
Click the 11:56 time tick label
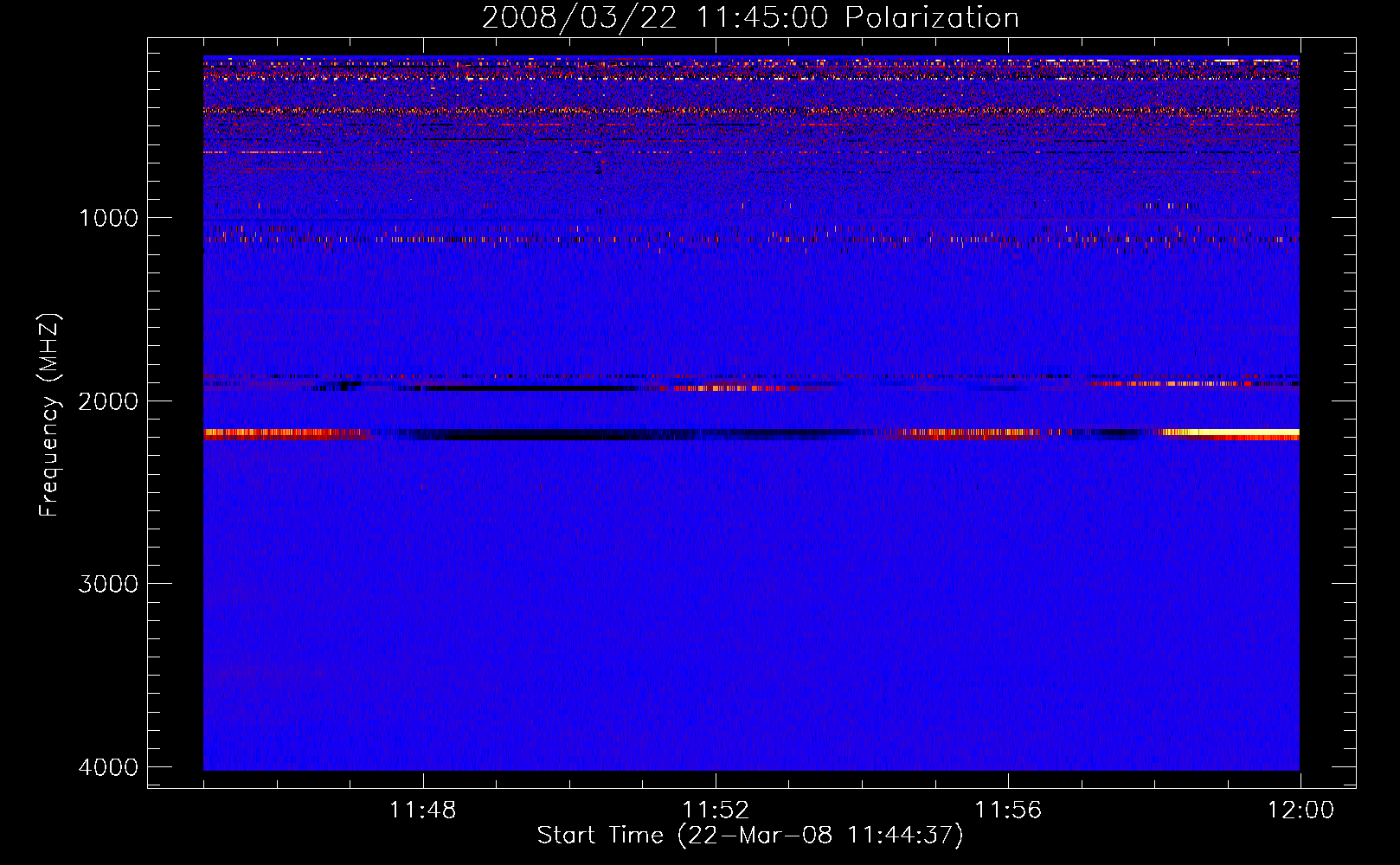pos(1008,811)
